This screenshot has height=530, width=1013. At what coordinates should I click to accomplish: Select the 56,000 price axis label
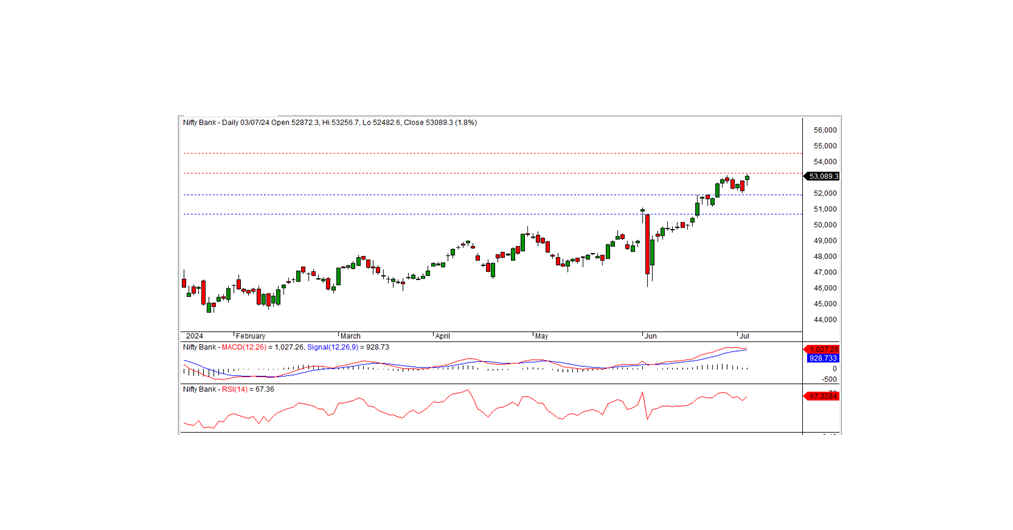(825, 130)
